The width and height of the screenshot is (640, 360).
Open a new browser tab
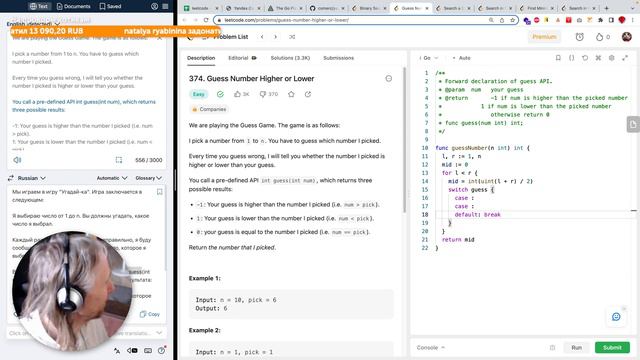point(606,8)
